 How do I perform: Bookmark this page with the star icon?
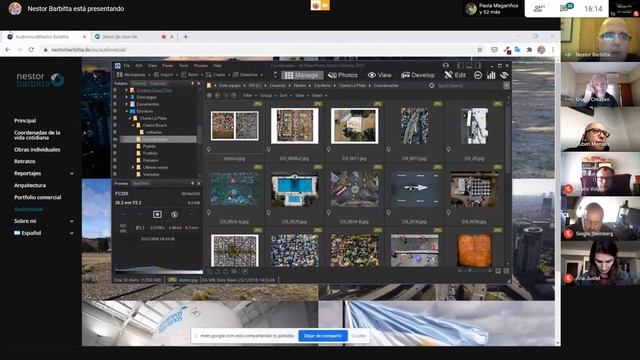point(480,49)
